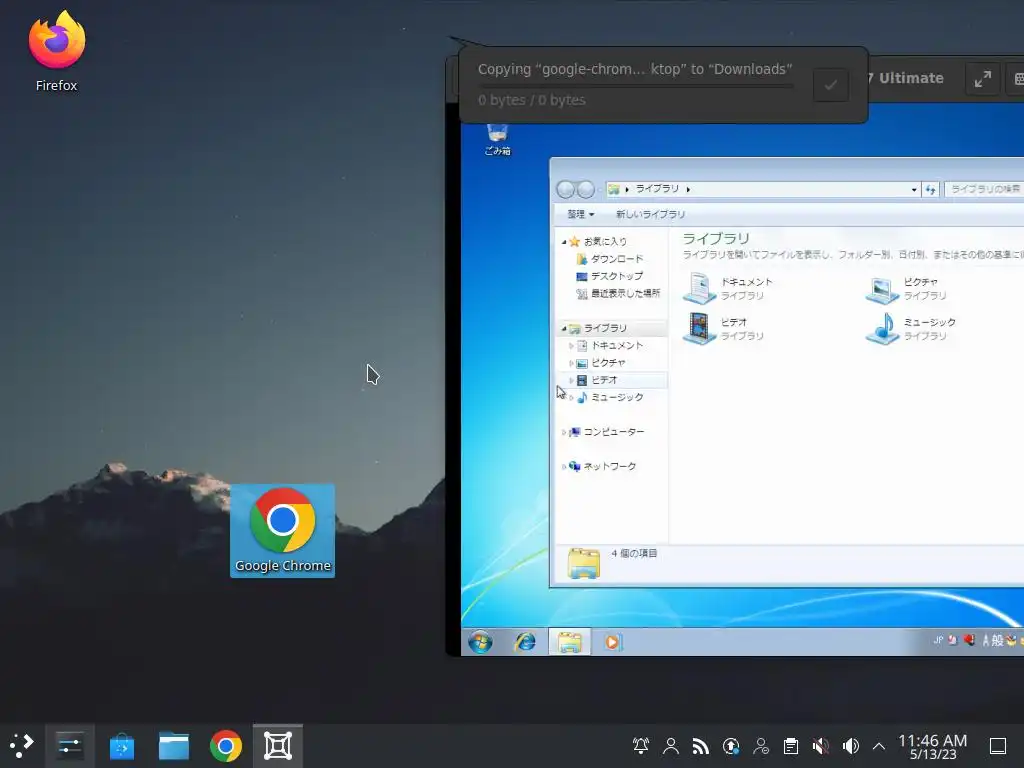The image size is (1024, 768).
Task: Open the network feed tray icon
Action: 701,746
